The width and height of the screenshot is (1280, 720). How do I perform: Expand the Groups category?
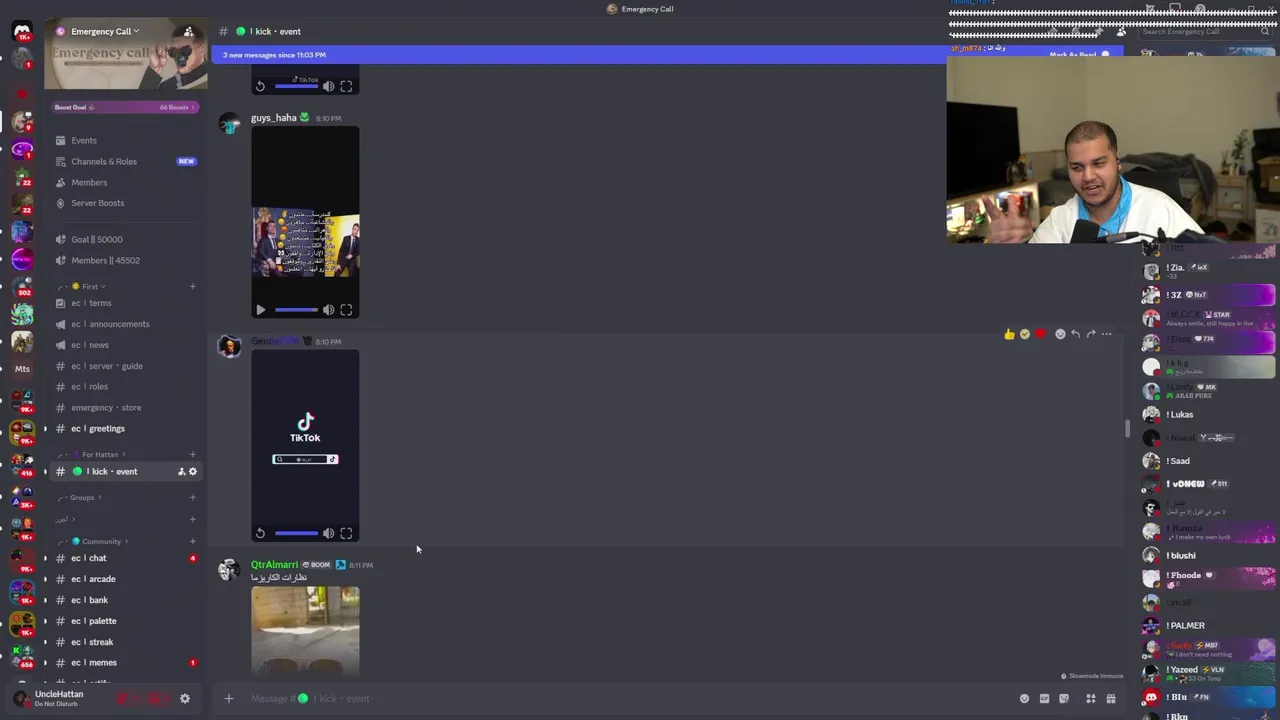point(81,497)
